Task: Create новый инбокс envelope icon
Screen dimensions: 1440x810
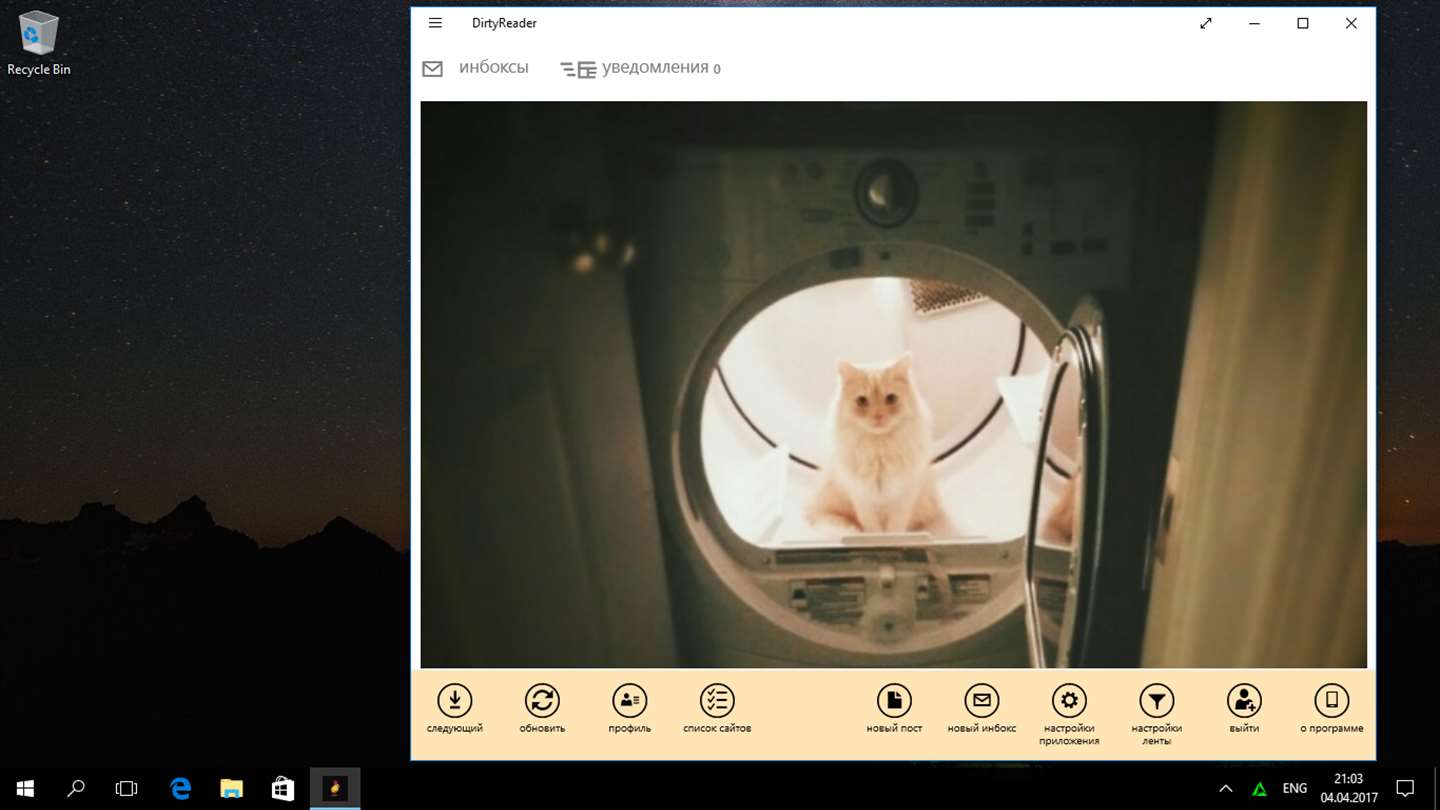Action: [x=982, y=700]
